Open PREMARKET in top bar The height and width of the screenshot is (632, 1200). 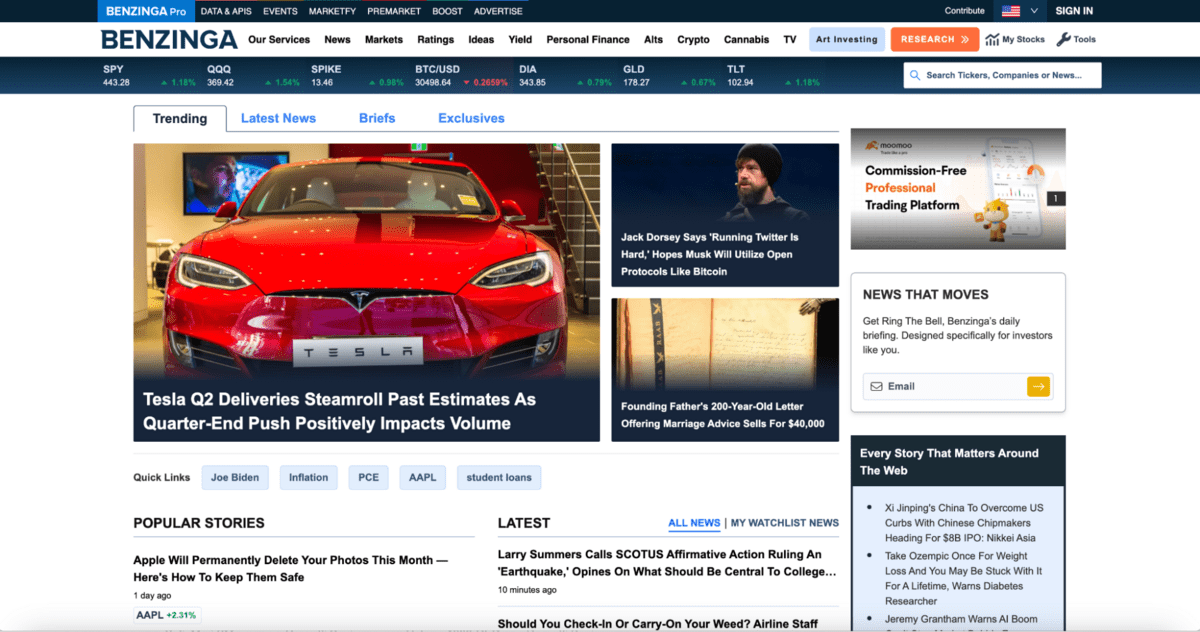coord(394,11)
